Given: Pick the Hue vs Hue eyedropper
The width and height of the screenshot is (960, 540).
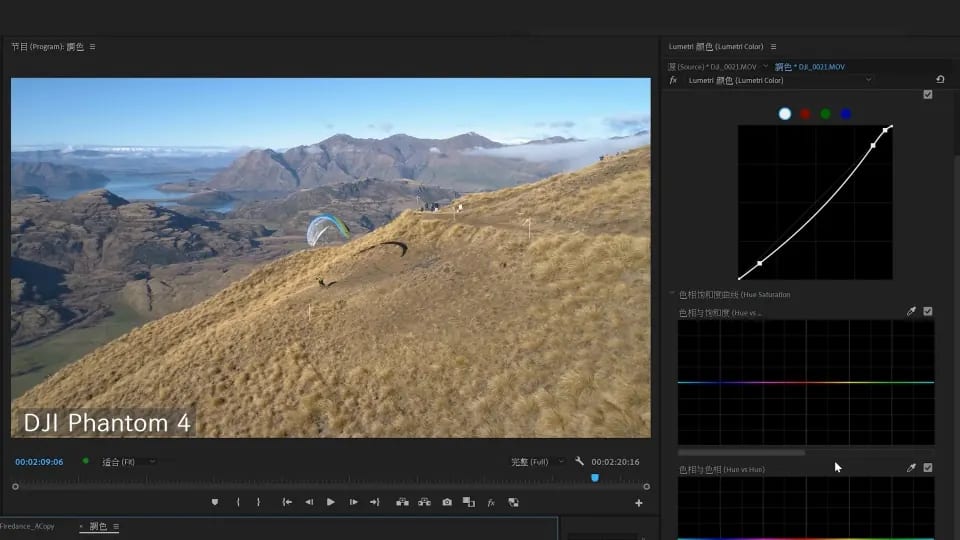Looking at the screenshot, I should coord(911,468).
